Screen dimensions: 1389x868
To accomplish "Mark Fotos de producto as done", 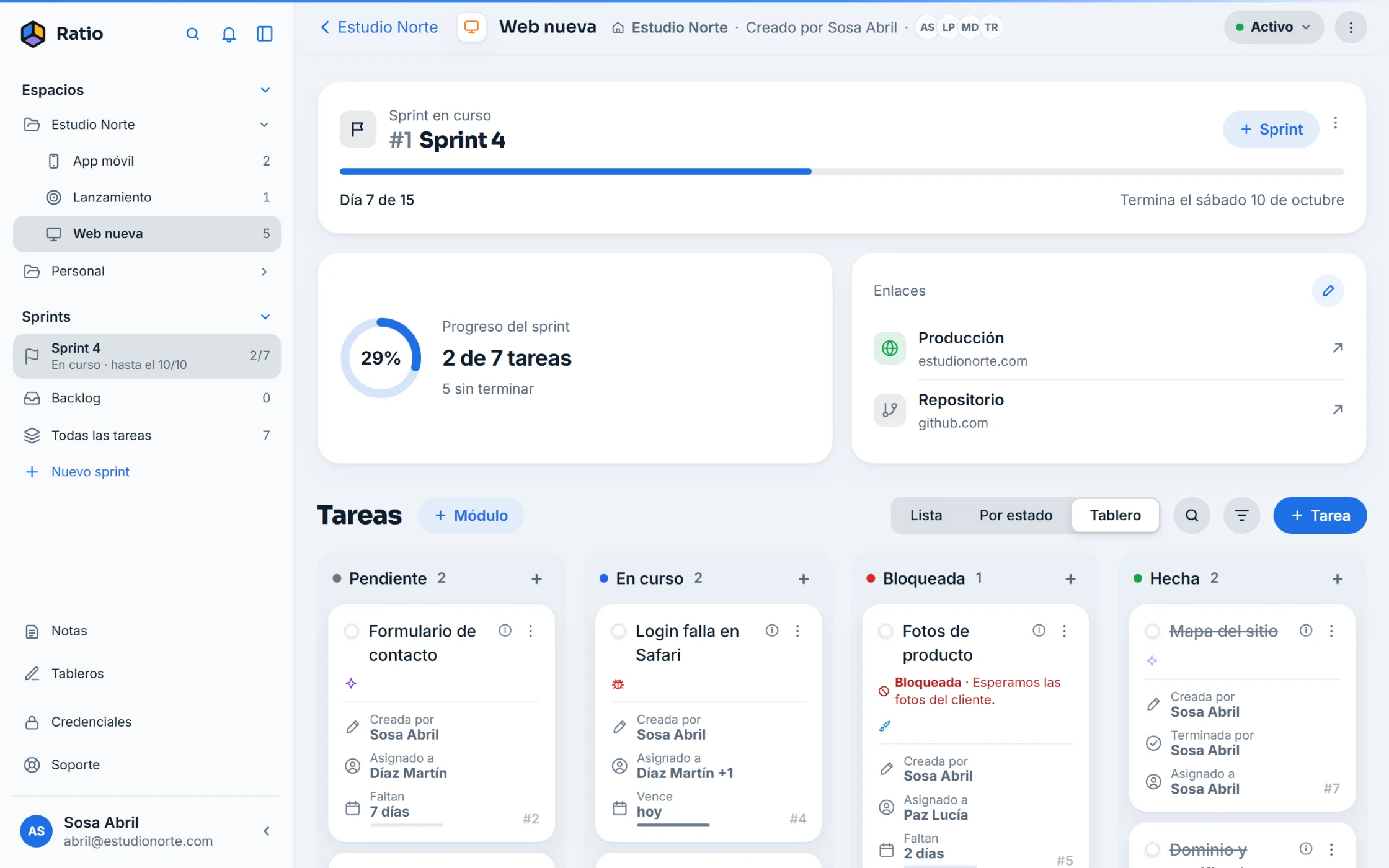I will click(x=885, y=631).
